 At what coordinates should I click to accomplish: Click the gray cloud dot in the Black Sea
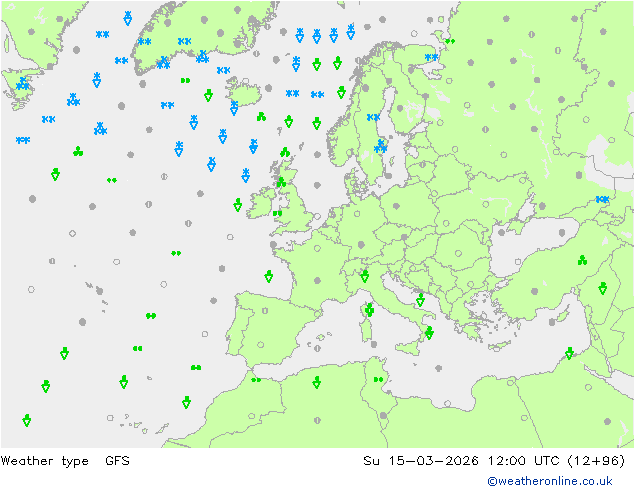pyautogui.click(x=562, y=232)
